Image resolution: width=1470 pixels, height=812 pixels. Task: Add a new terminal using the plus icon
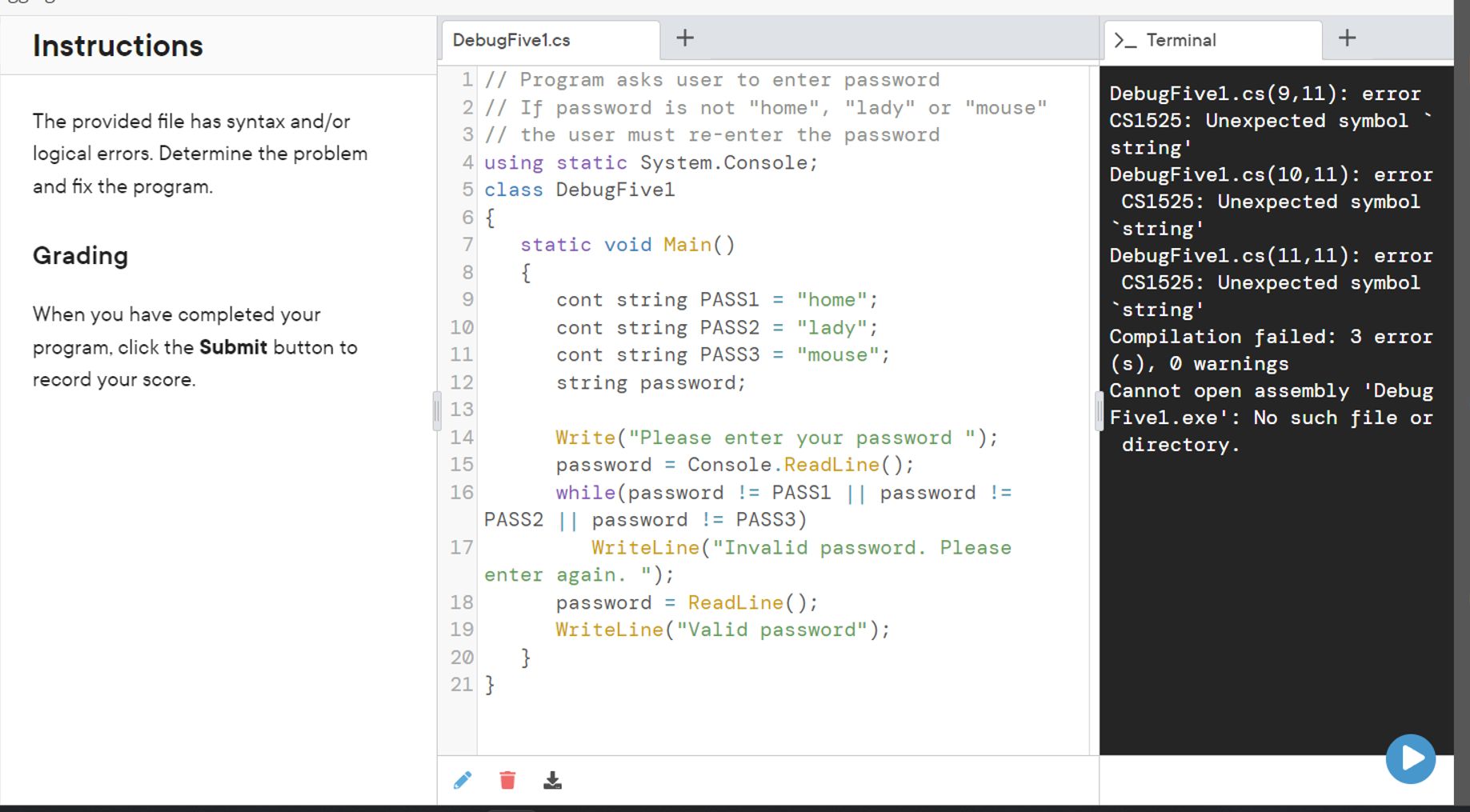pos(1346,37)
